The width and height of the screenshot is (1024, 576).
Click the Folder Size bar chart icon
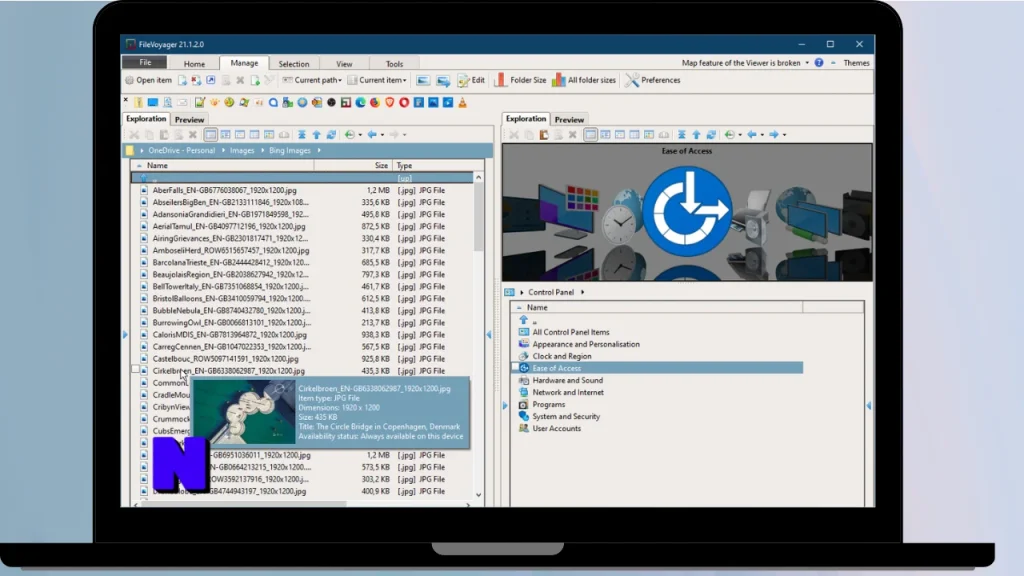pyautogui.click(x=500, y=80)
